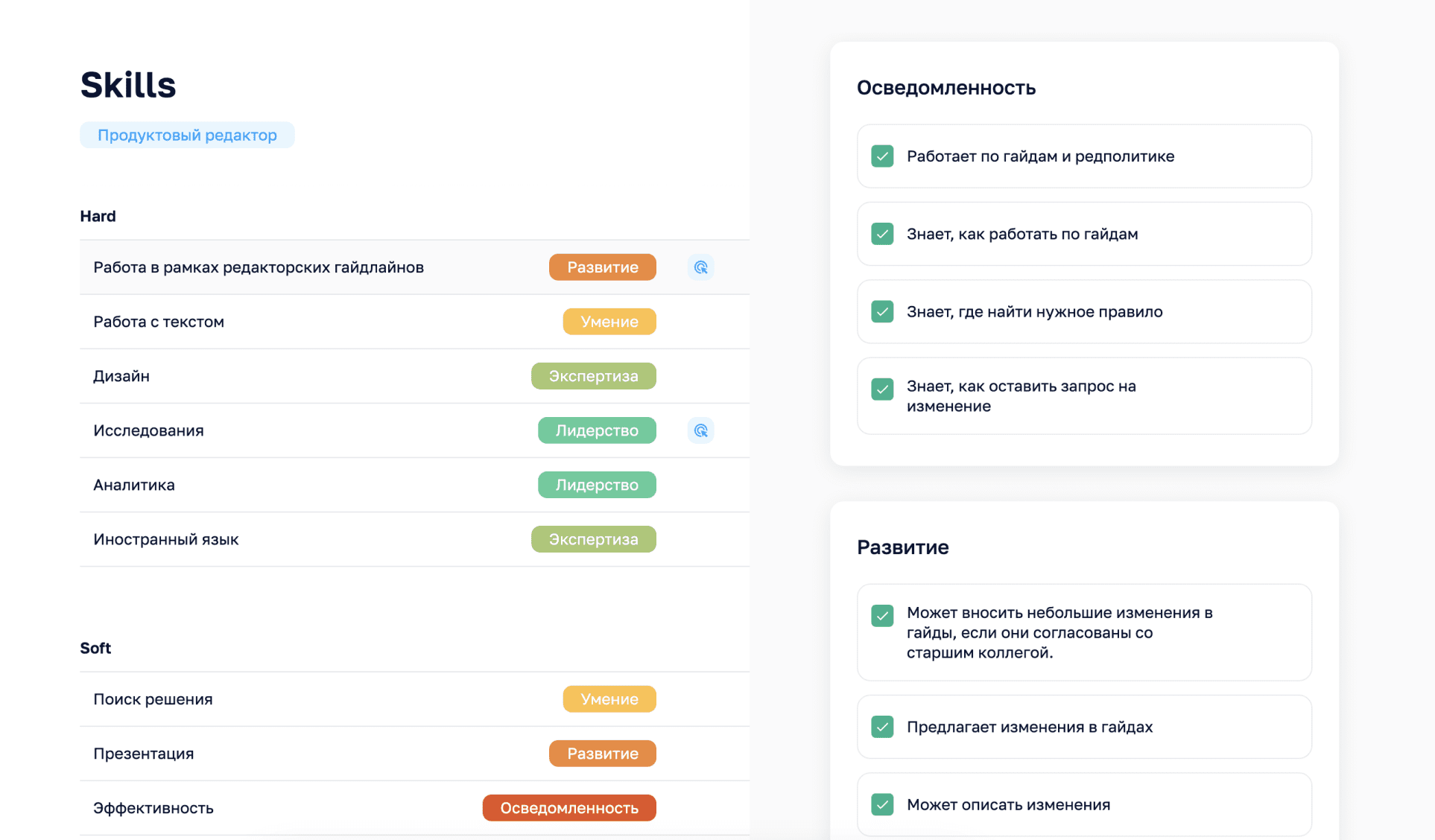The image size is (1435, 840).
Task: Click the "Продуктовый редактор" tag
Action: pos(187,135)
